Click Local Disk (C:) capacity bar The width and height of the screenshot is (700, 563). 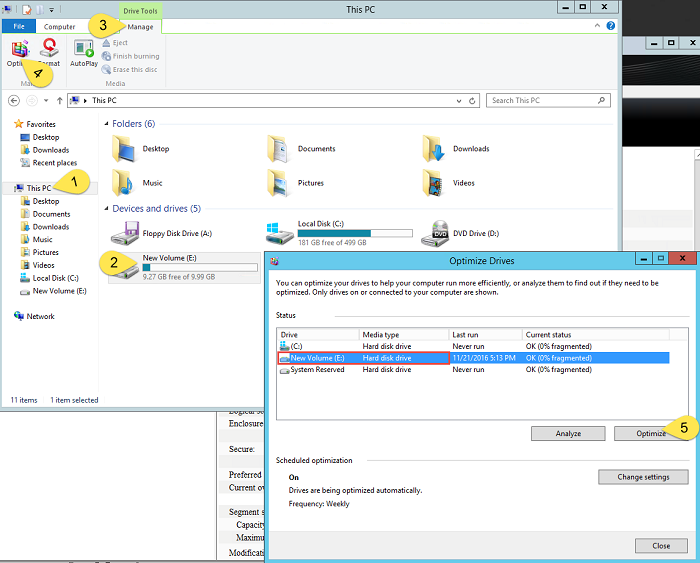[x=355, y=234]
